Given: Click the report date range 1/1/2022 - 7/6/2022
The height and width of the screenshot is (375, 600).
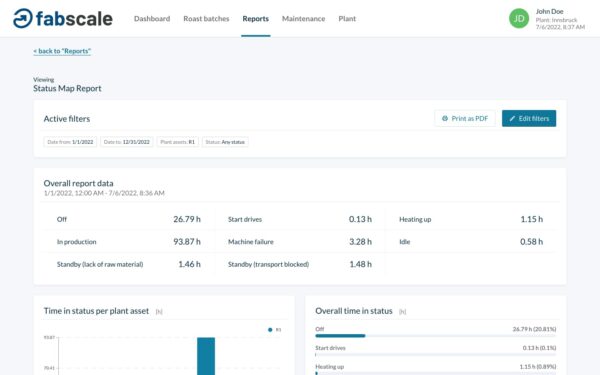Looking at the screenshot, I should click(x=104, y=193).
